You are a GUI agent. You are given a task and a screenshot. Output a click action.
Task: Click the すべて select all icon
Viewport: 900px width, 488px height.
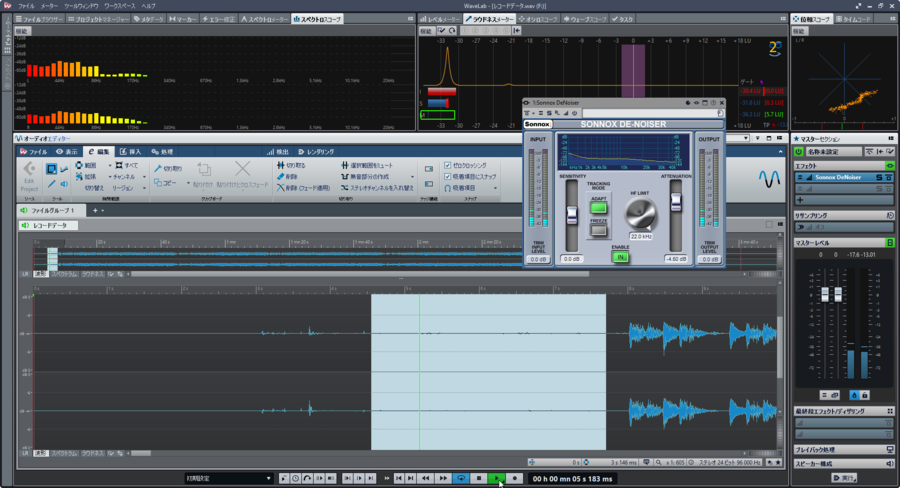tap(119, 165)
